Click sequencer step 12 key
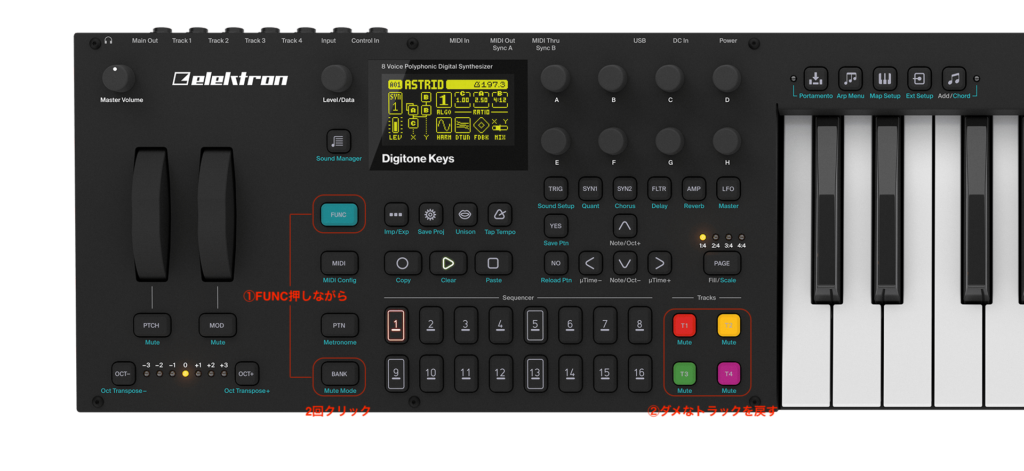The image size is (1024, 471). (500, 374)
